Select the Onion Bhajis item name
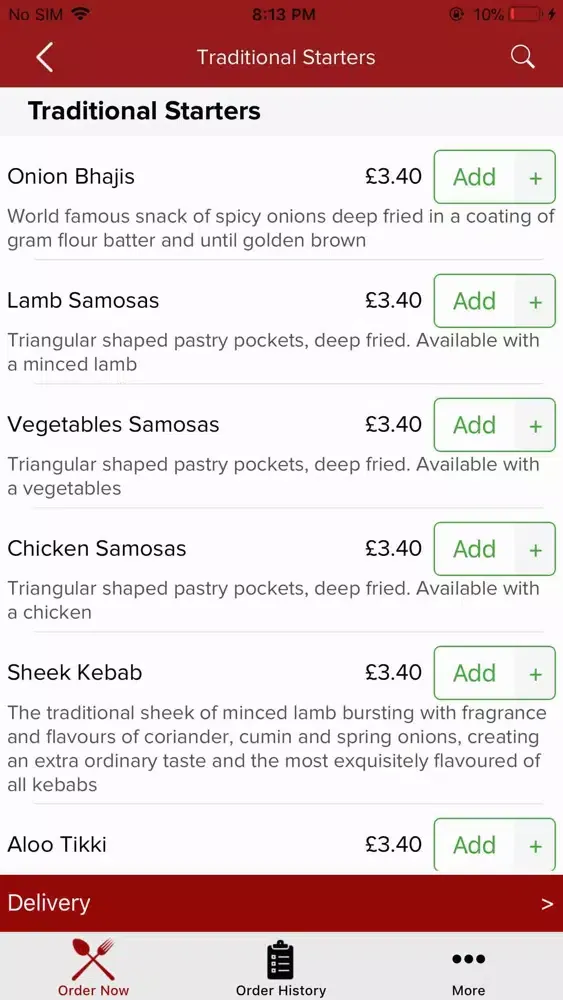Viewport: 563px width, 1000px height. (71, 177)
